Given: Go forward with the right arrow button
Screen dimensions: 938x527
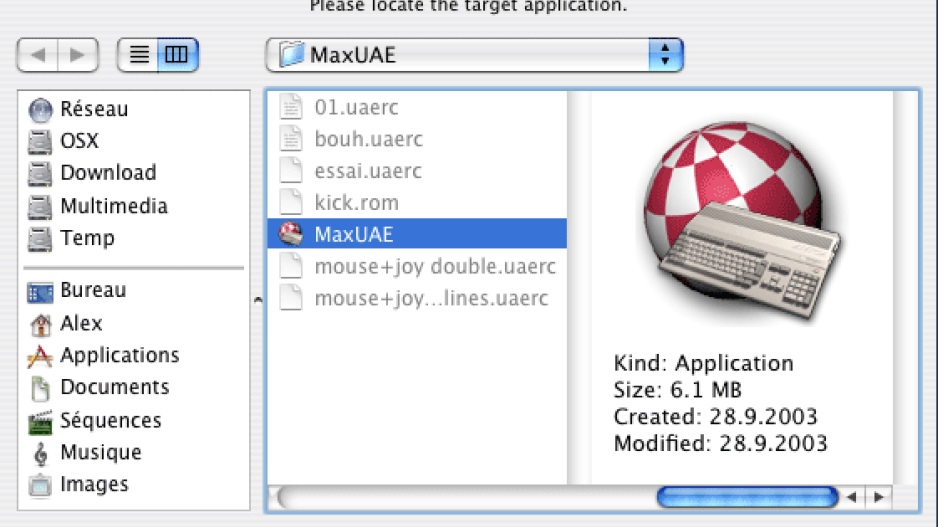Looking at the screenshot, I should pos(78,55).
